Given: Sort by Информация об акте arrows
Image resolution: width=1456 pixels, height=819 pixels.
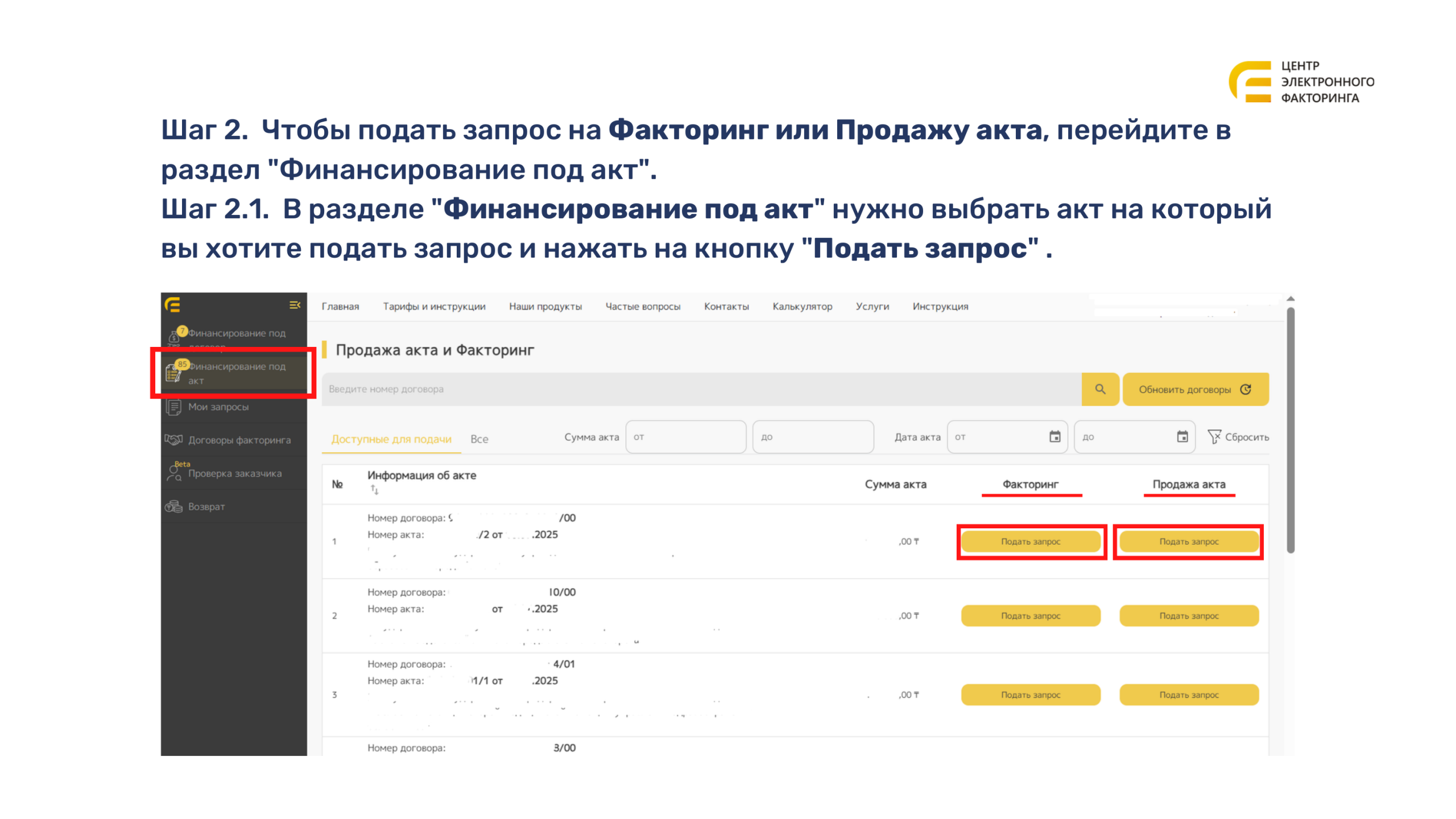Looking at the screenshot, I should (x=374, y=490).
